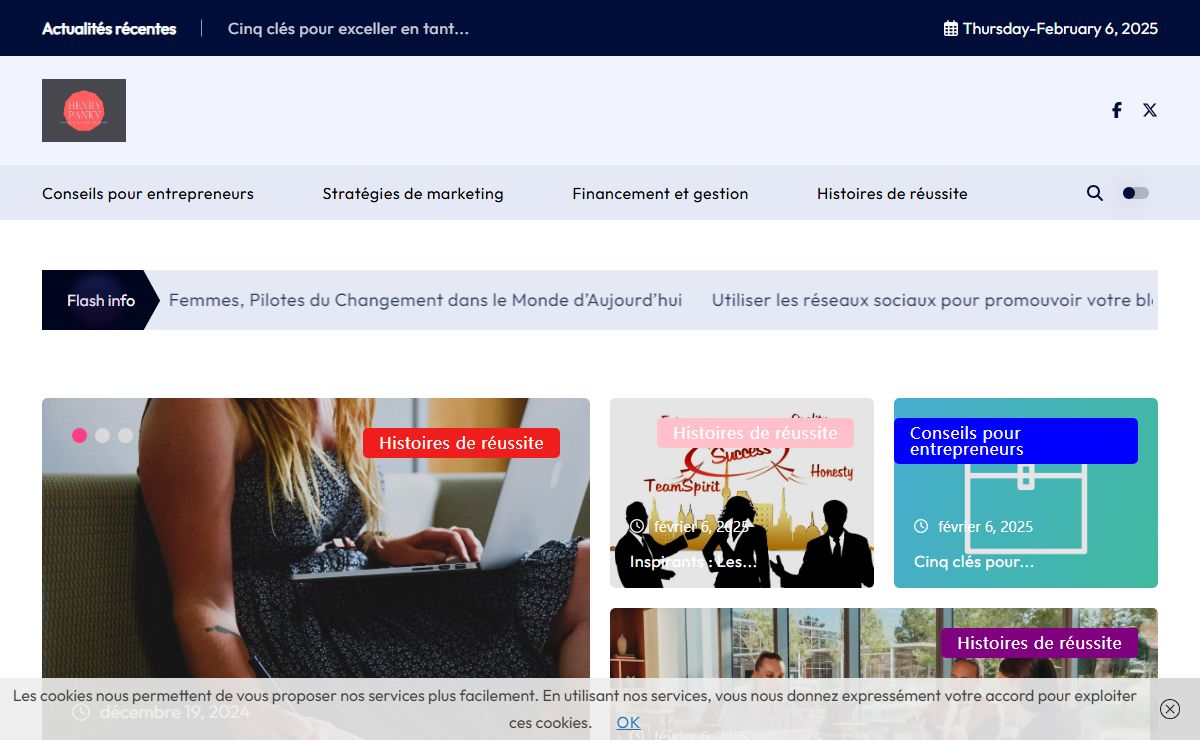Viewport: 1200px width, 740px height.
Task: Accept cookies with the OK link
Action: point(628,722)
